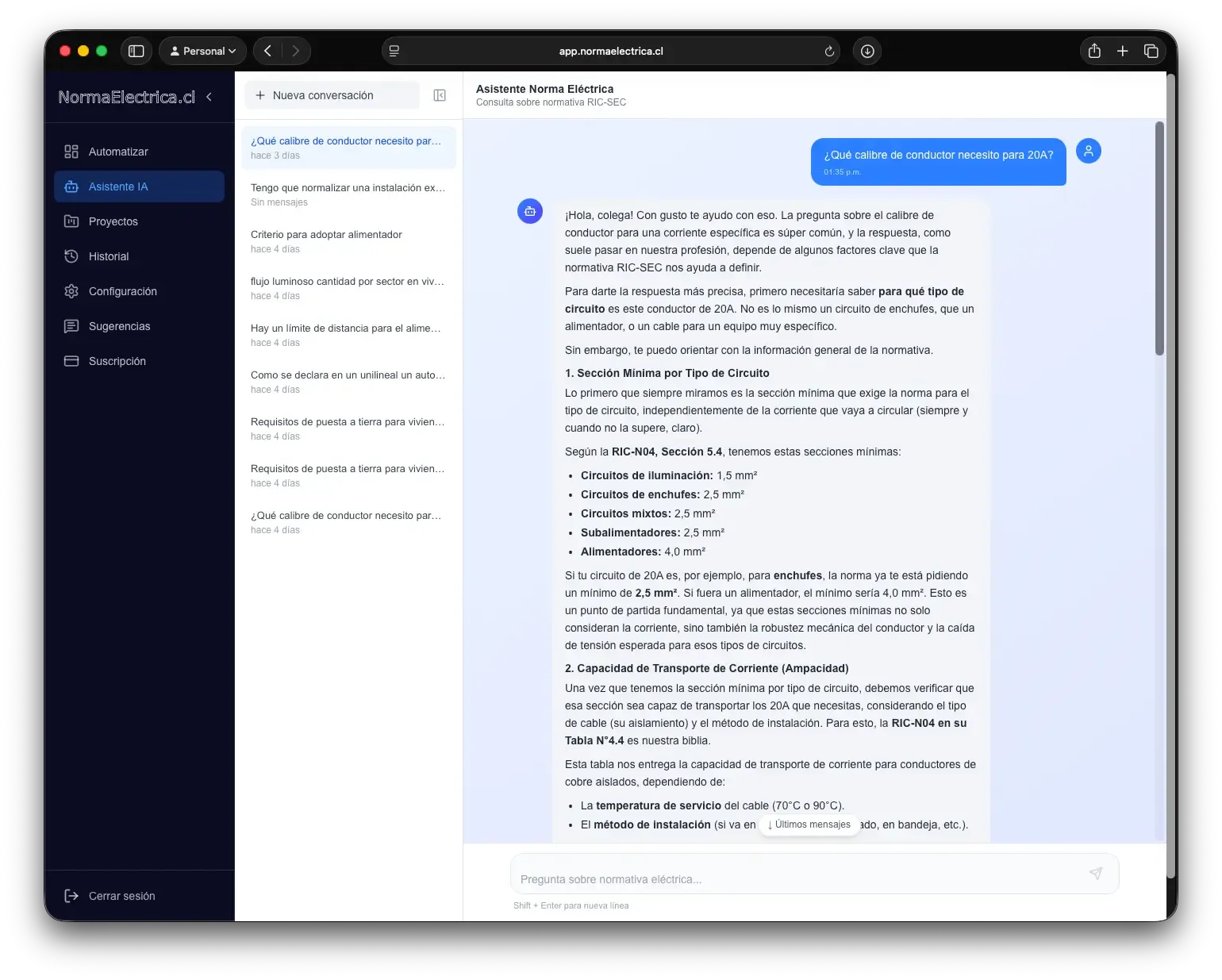Show the tab overview icon
This screenshot has height=980, width=1222.
[1151, 51]
